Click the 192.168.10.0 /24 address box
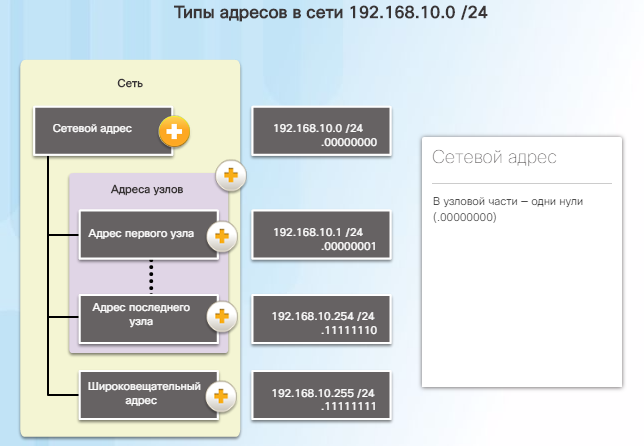This screenshot has width=644, height=446. coord(321,131)
